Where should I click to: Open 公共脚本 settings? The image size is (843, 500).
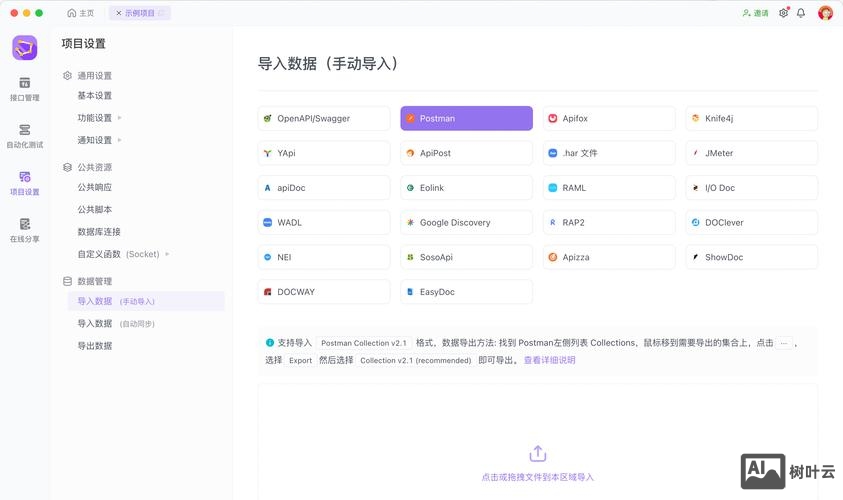[95, 209]
